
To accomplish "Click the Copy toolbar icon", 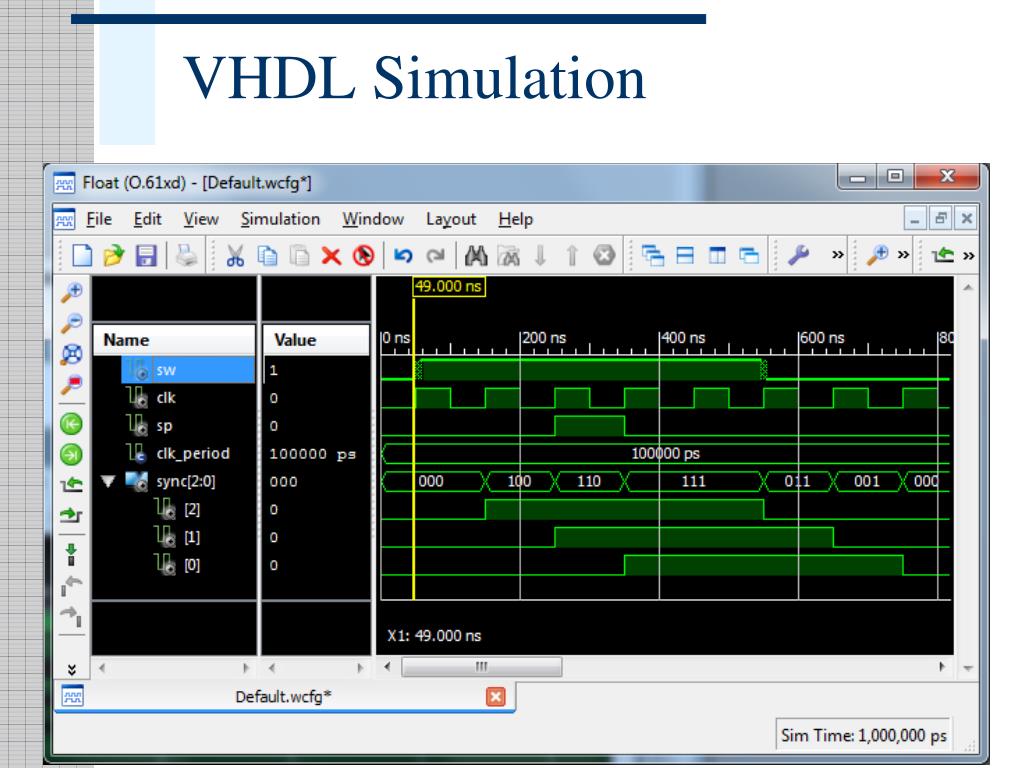I will 267,255.
